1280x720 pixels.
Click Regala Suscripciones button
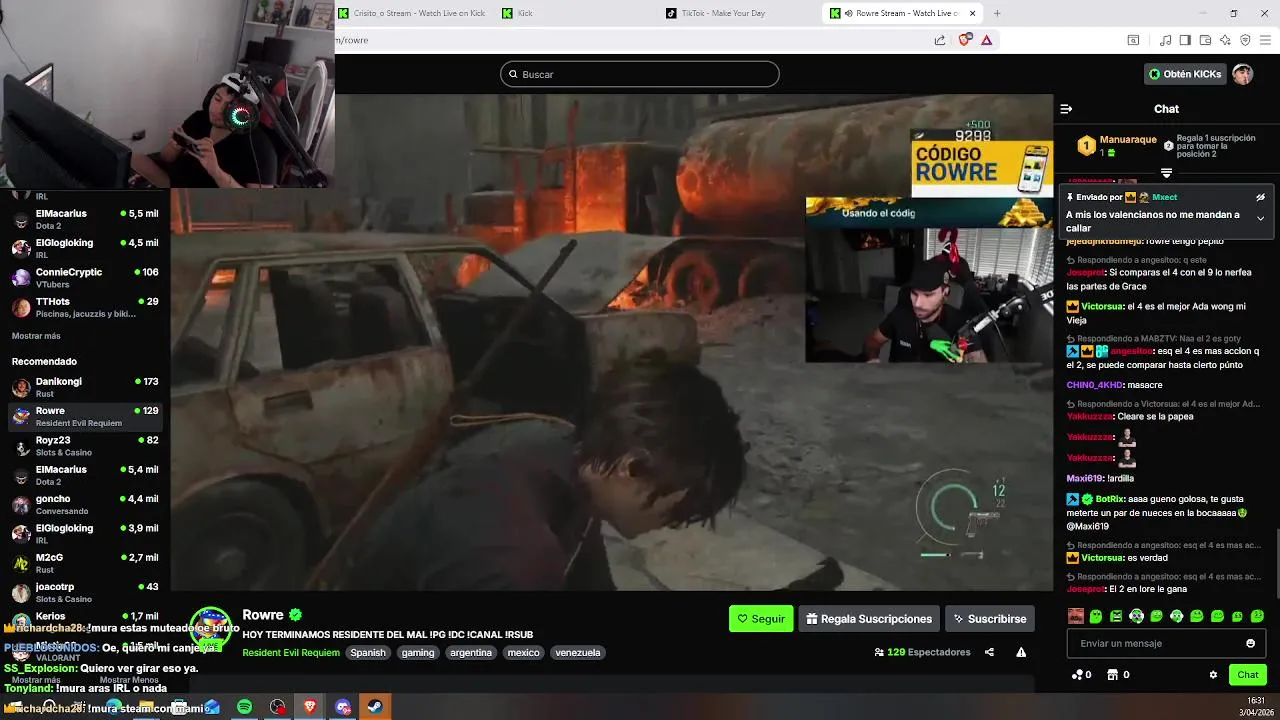(x=869, y=619)
